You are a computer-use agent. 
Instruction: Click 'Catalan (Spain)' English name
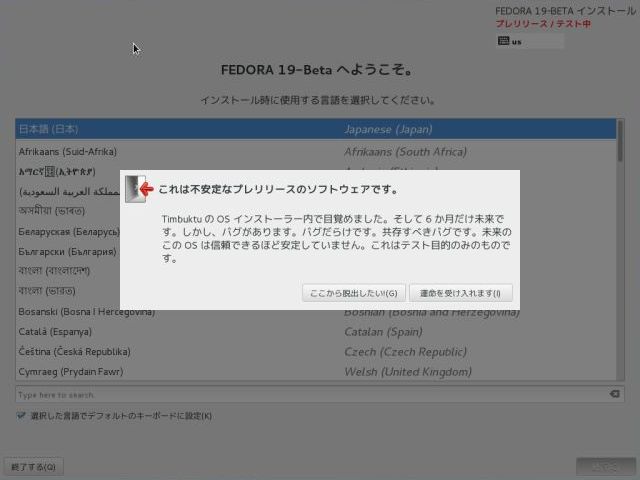[x=383, y=332]
